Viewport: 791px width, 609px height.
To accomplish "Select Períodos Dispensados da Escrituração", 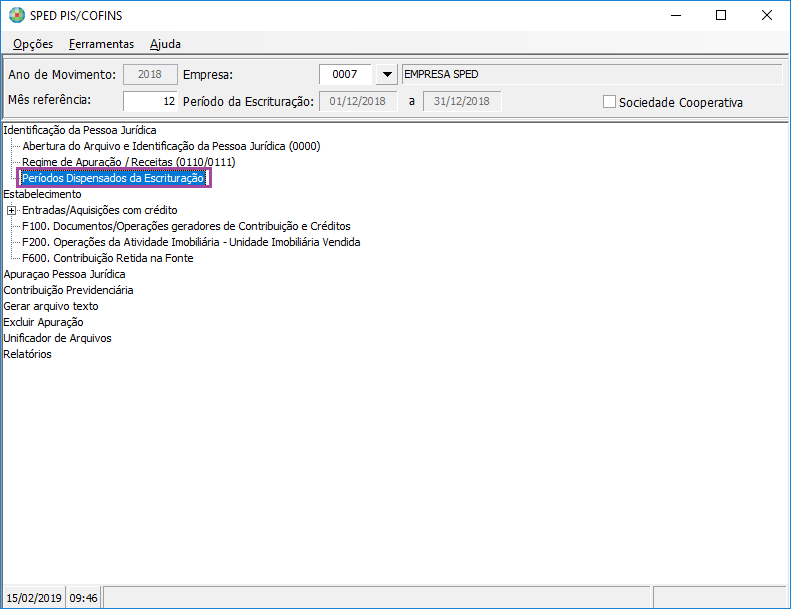I will 112,178.
